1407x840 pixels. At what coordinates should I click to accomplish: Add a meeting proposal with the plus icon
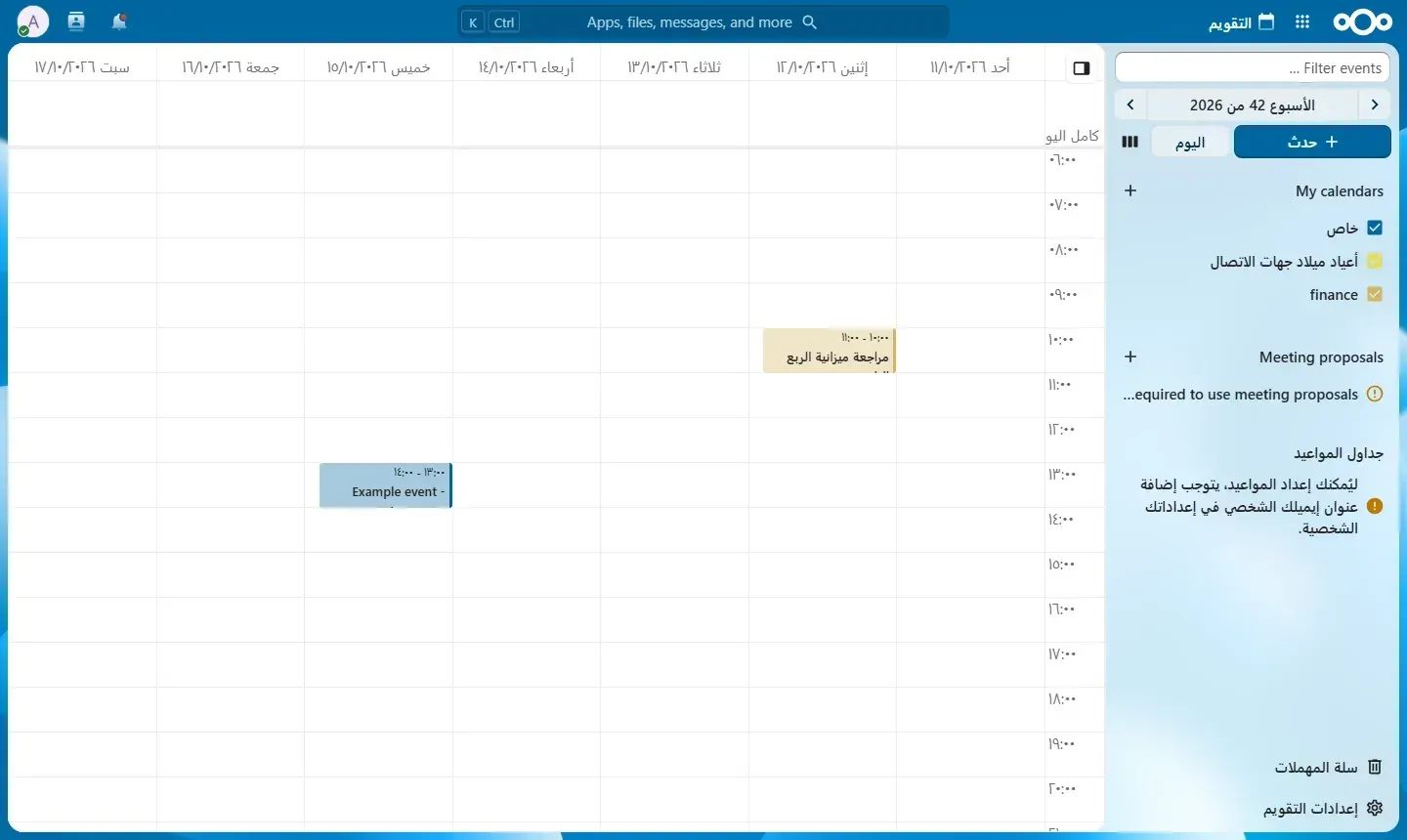point(1130,357)
